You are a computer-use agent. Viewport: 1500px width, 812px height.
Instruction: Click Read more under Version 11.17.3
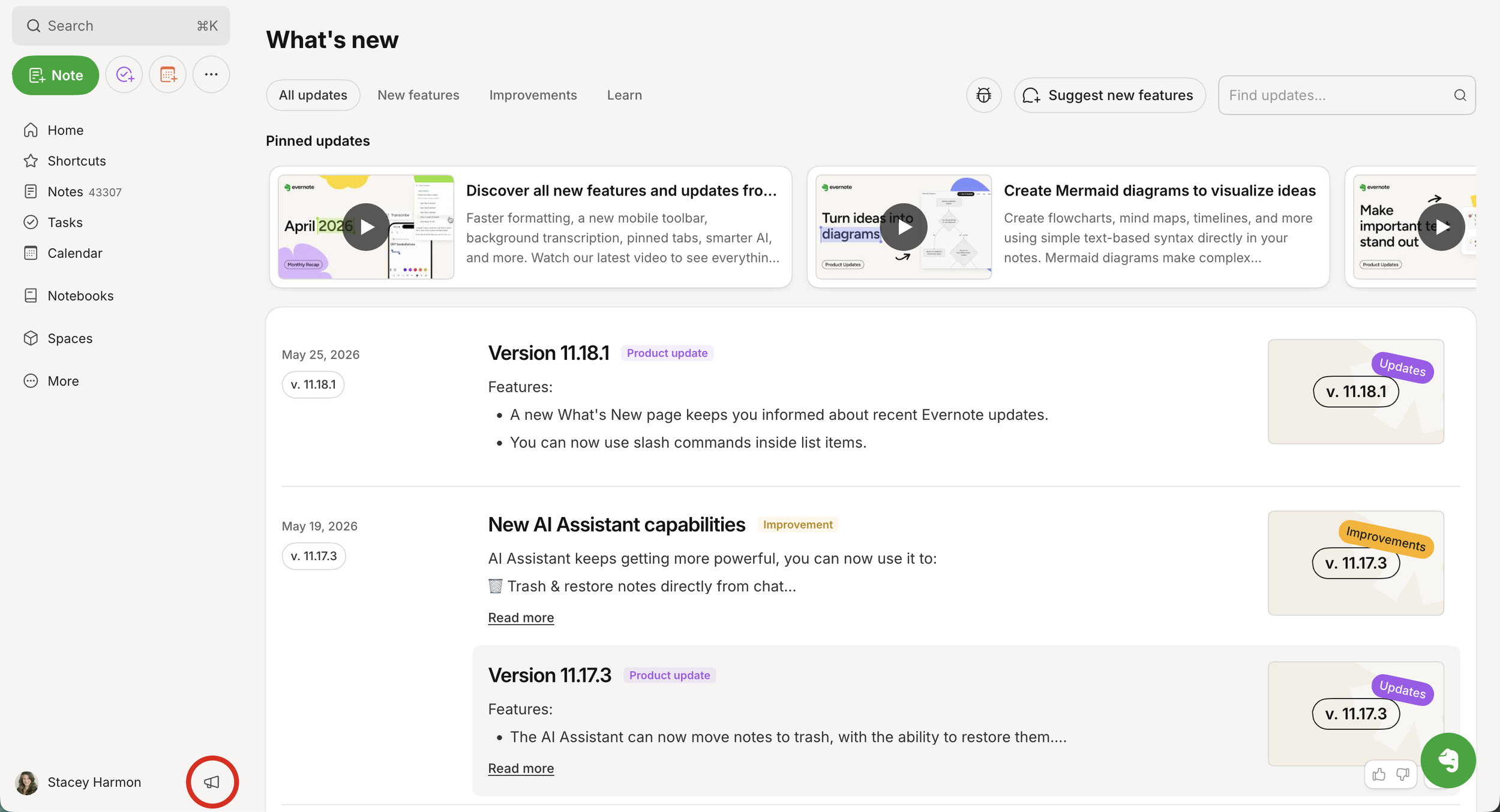(521, 768)
